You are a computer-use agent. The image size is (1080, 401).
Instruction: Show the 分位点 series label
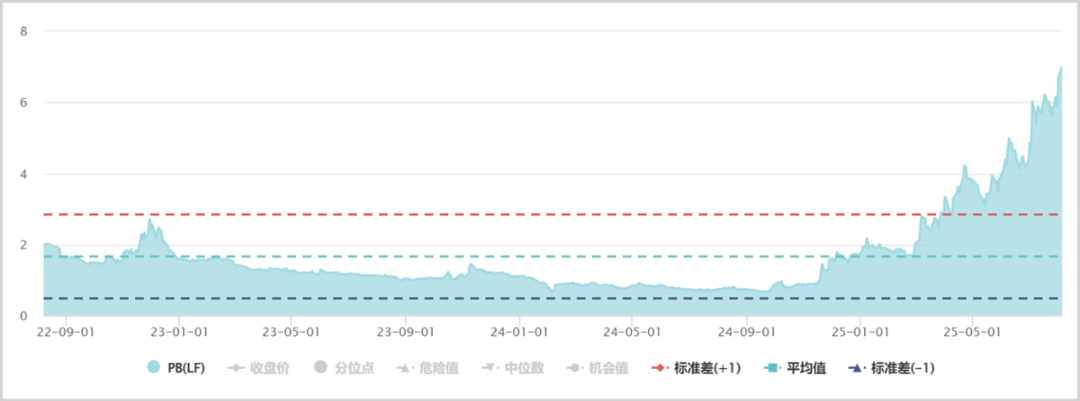pyautogui.click(x=355, y=368)
